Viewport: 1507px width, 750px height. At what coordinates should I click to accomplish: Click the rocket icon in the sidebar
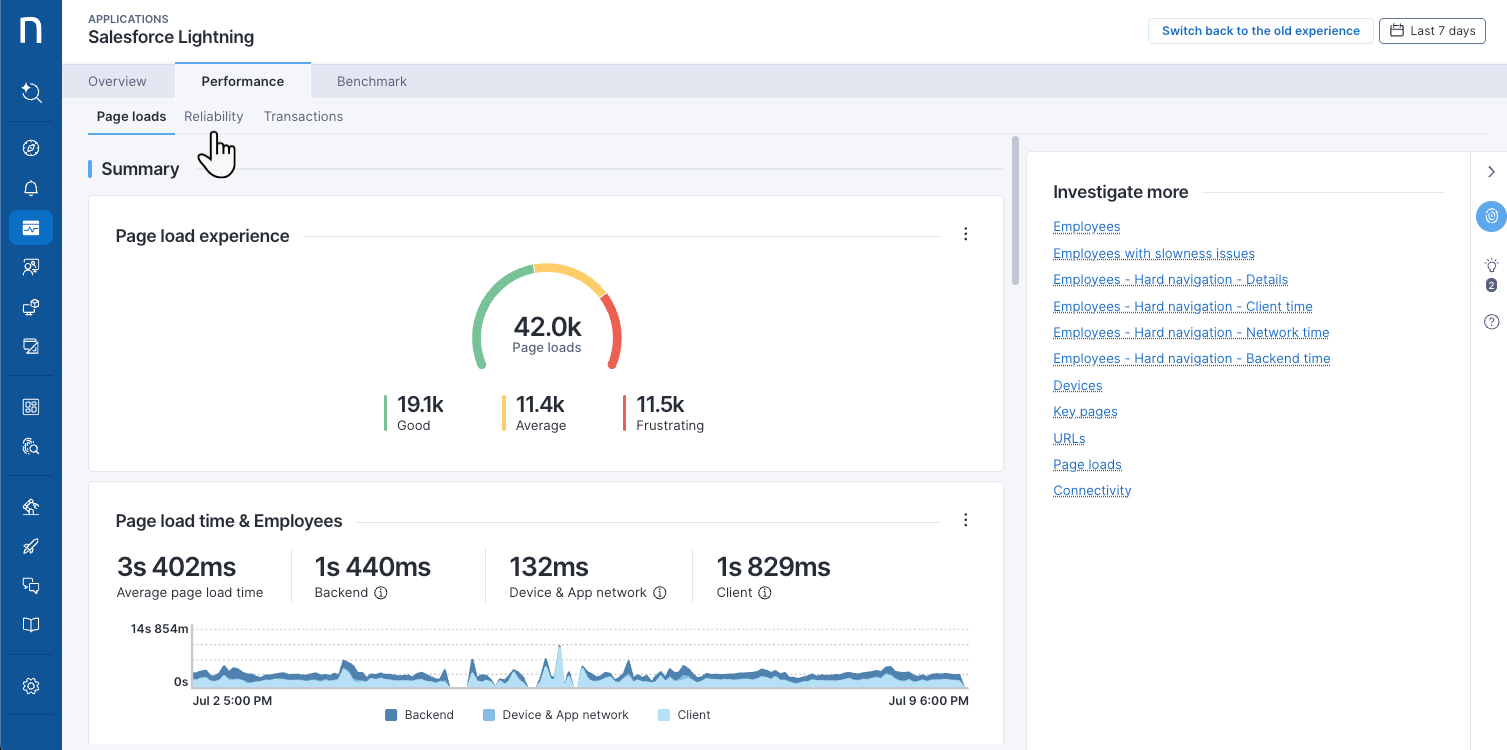pyautogui.click(x=31, y=546)
